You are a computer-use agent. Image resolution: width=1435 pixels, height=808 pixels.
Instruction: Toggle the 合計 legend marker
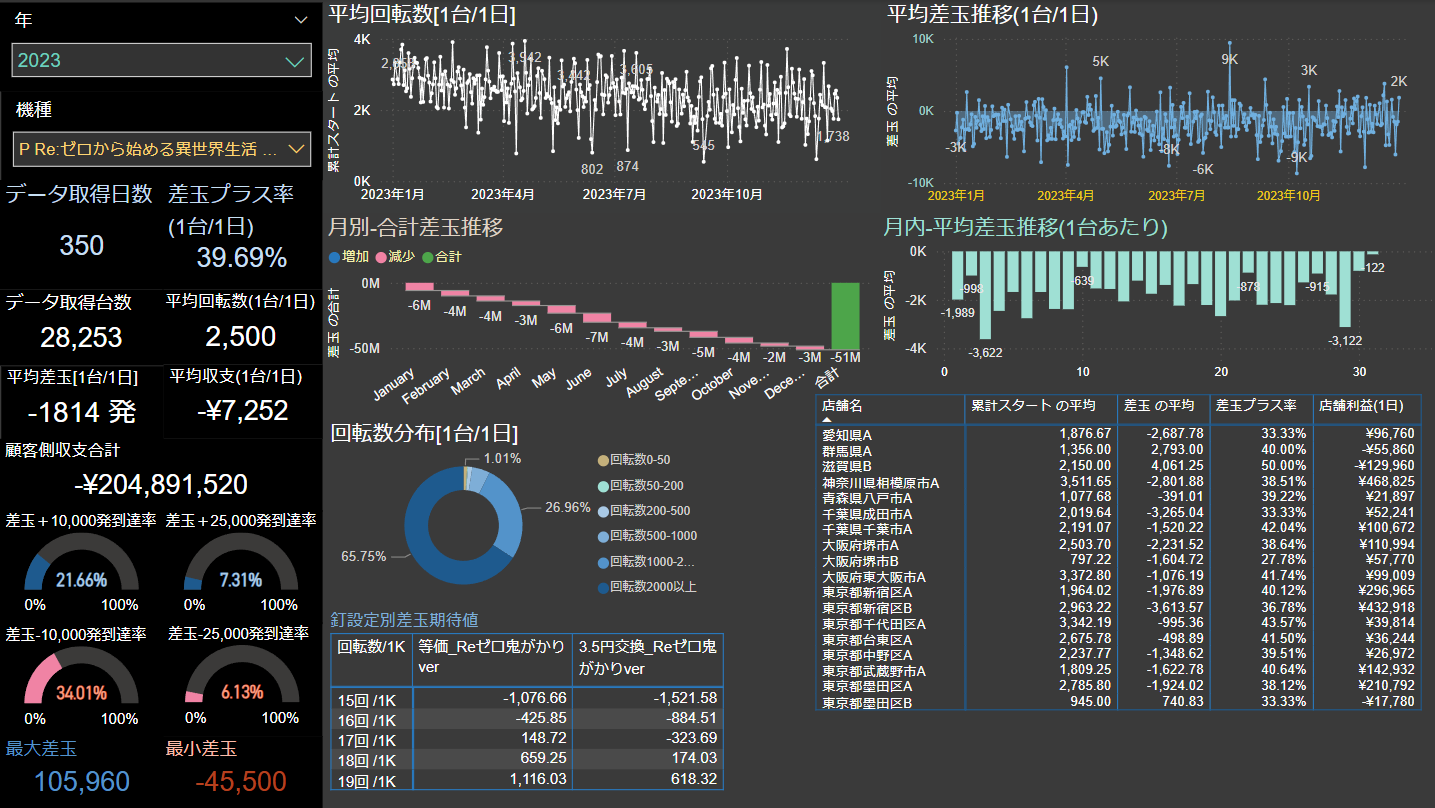[x=427, y=257]
